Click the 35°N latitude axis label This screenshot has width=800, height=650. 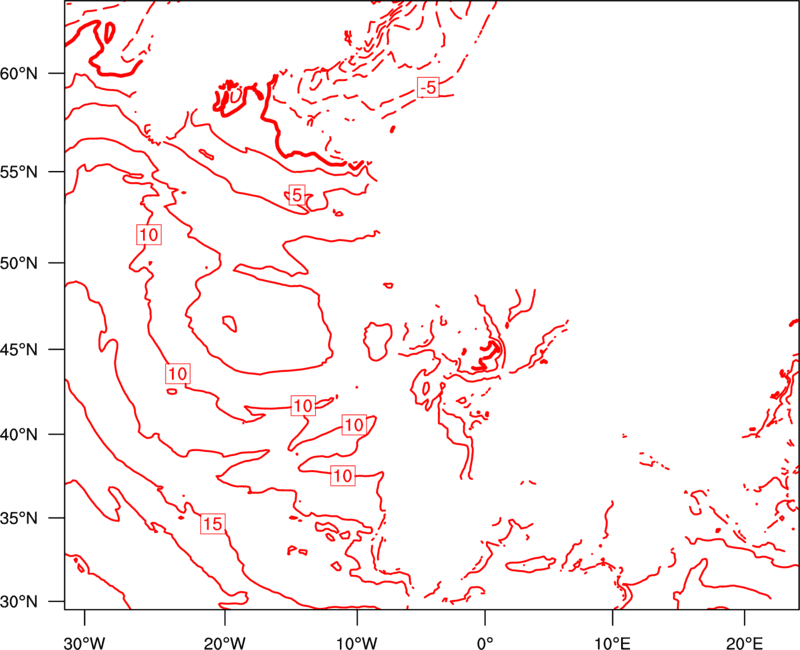click(19, 518)
